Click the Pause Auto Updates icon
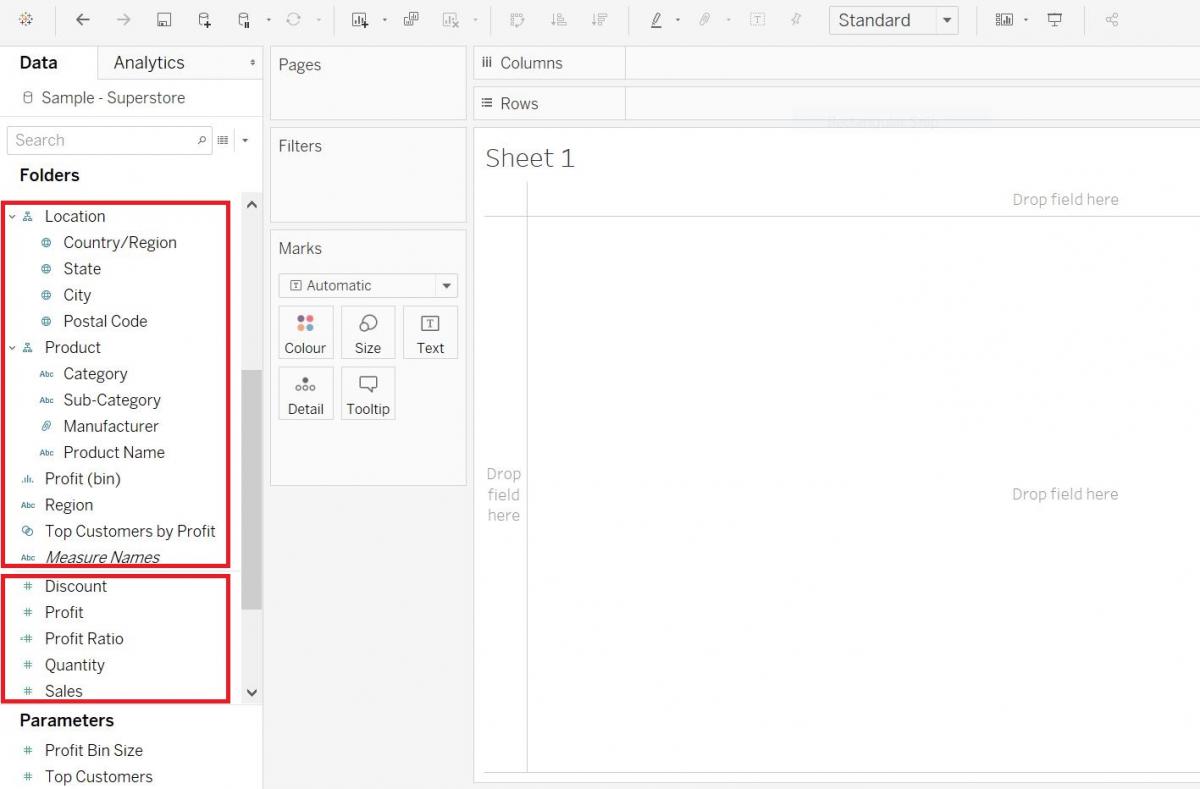1200x789 pixels. (244, 19)
